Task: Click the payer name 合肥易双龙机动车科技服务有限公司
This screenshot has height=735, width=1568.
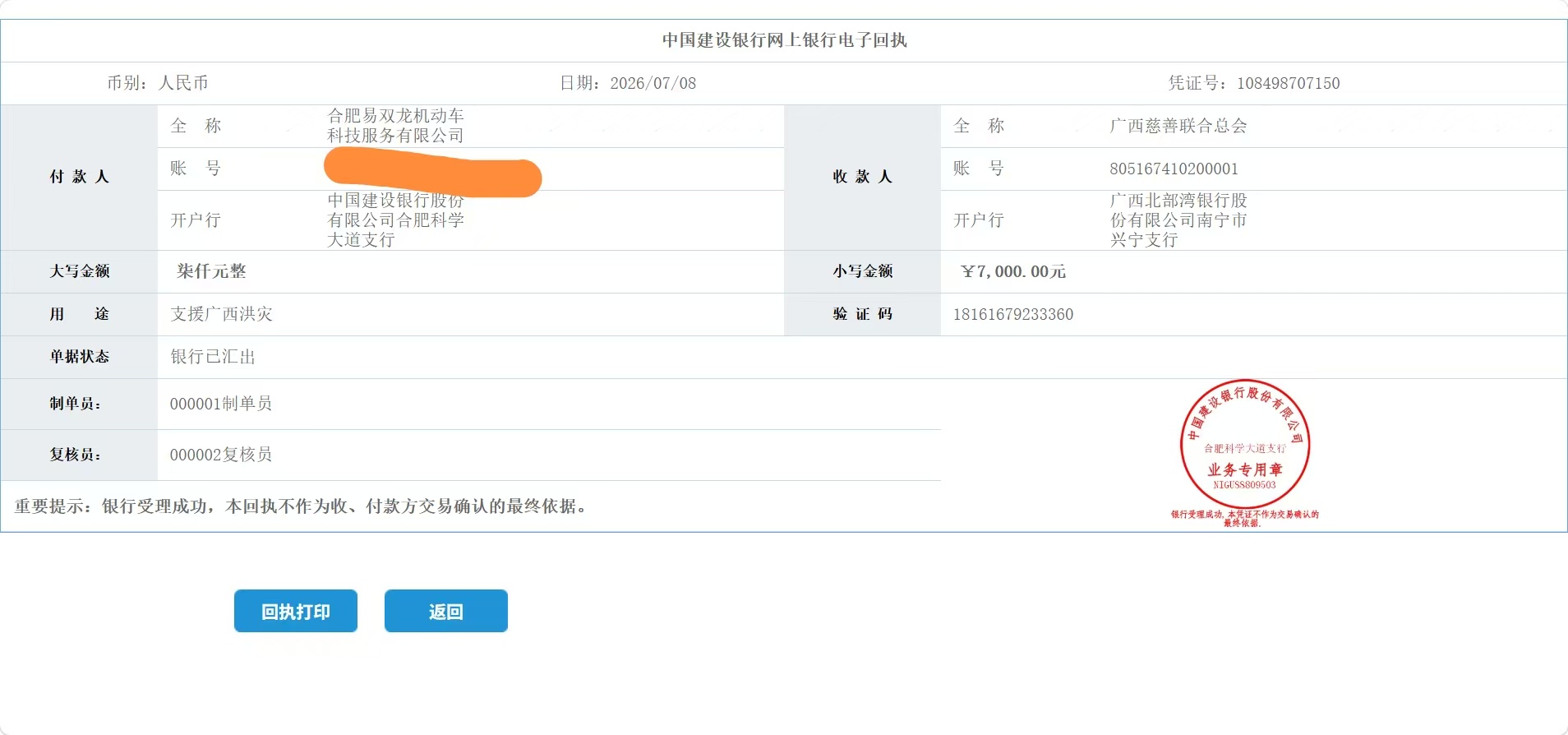Action: pyautogui.click(x=396, y=126)
